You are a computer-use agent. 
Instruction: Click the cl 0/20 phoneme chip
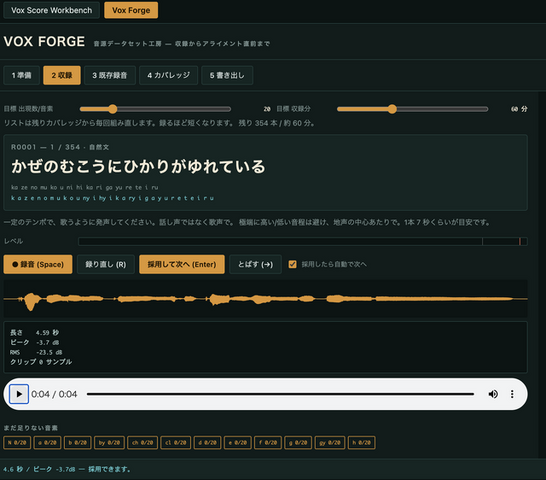coord(176,443)
